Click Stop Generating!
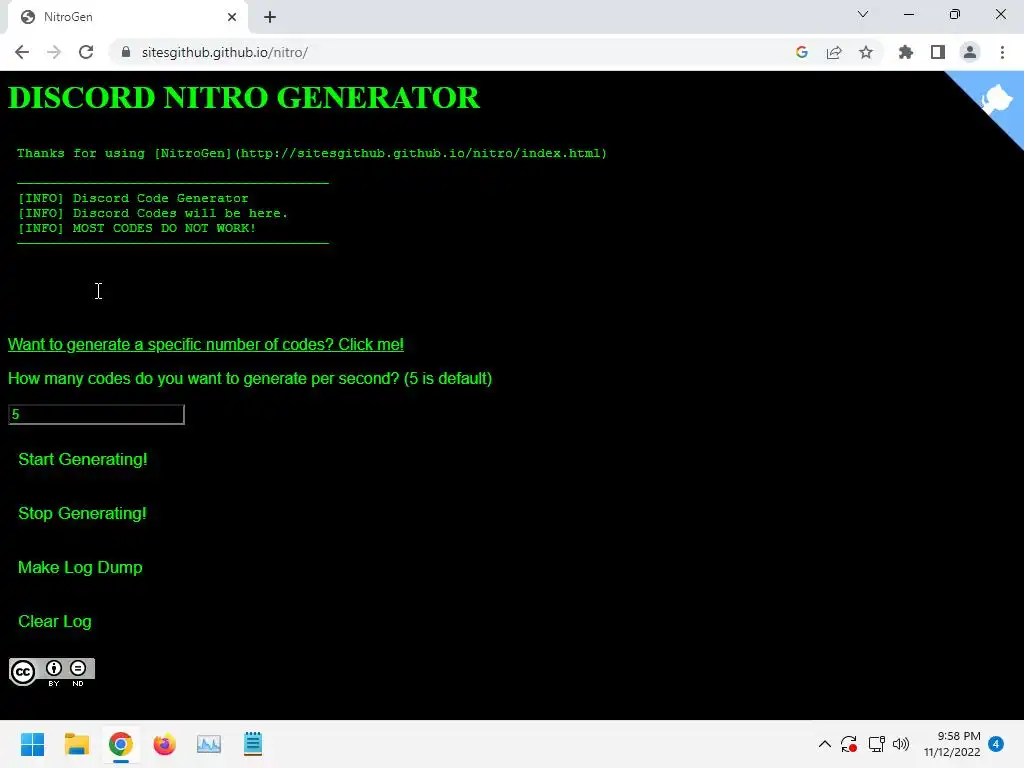The width and height of the screenshot is (1024, 768). pos(82,513)
